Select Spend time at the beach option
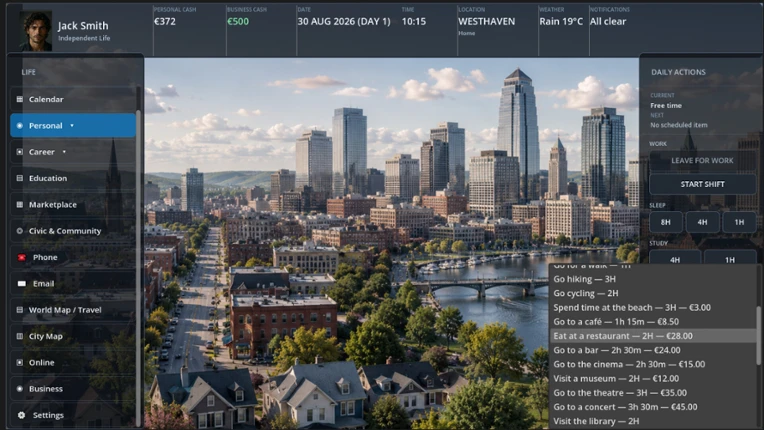This screenshot has width=764, height=430. pos(653,307)
